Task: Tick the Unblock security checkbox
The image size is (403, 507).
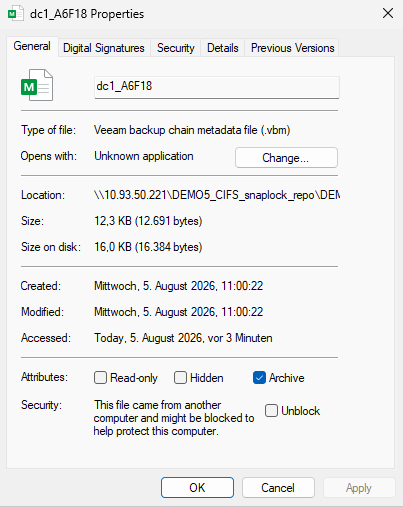Action: click(271, 411)
